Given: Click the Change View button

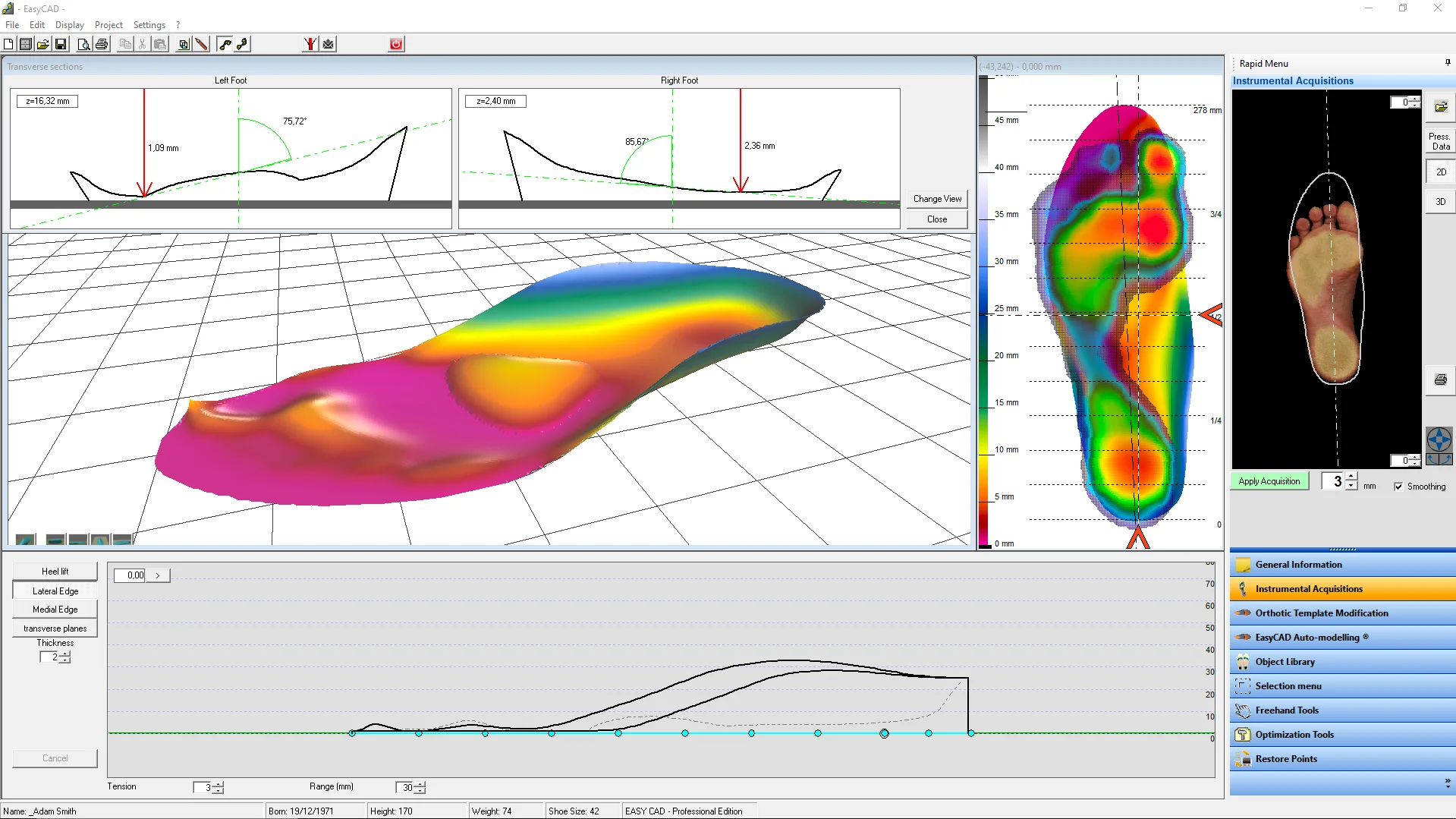Looking at the screenshot, I should [937, 199].
